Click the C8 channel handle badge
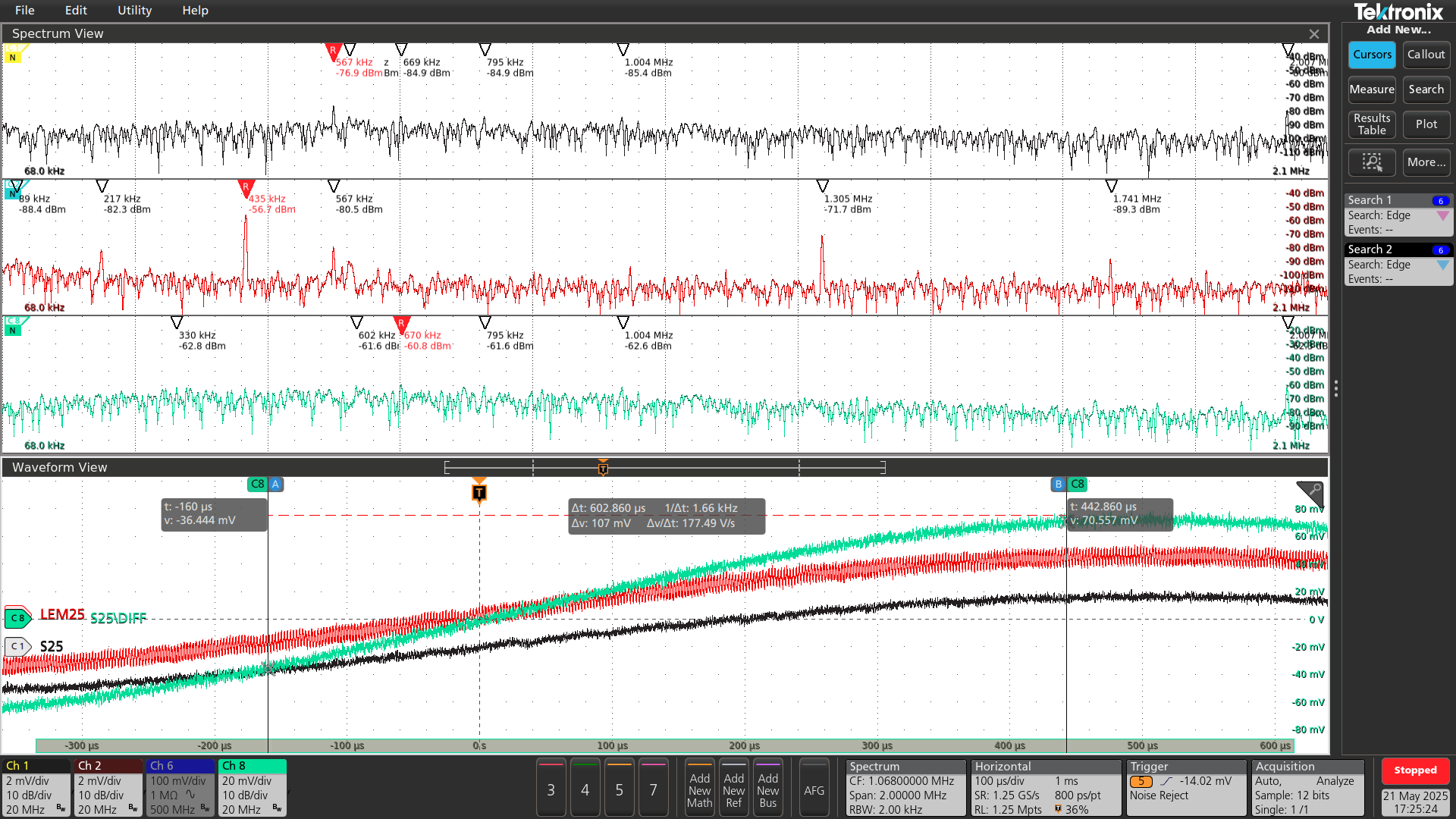Image resolution: width=1456 pixels, height=819 pixels. (17, 618)
